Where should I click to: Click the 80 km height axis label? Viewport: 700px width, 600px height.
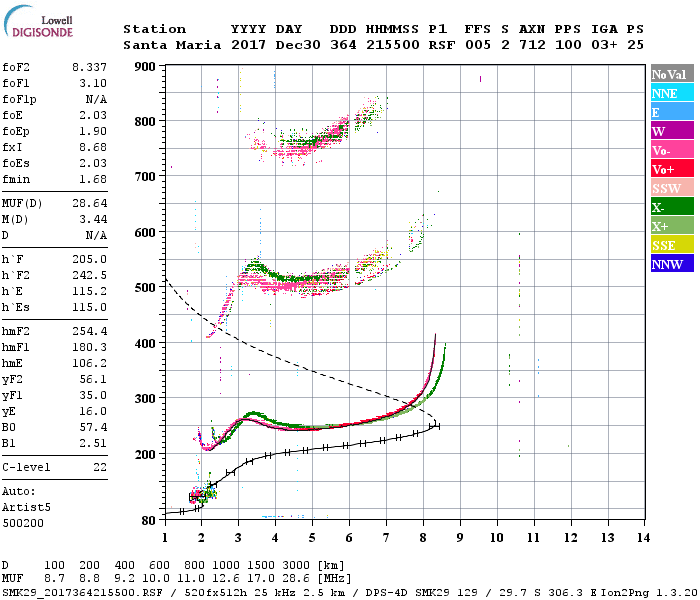click(x=149, y=520)
